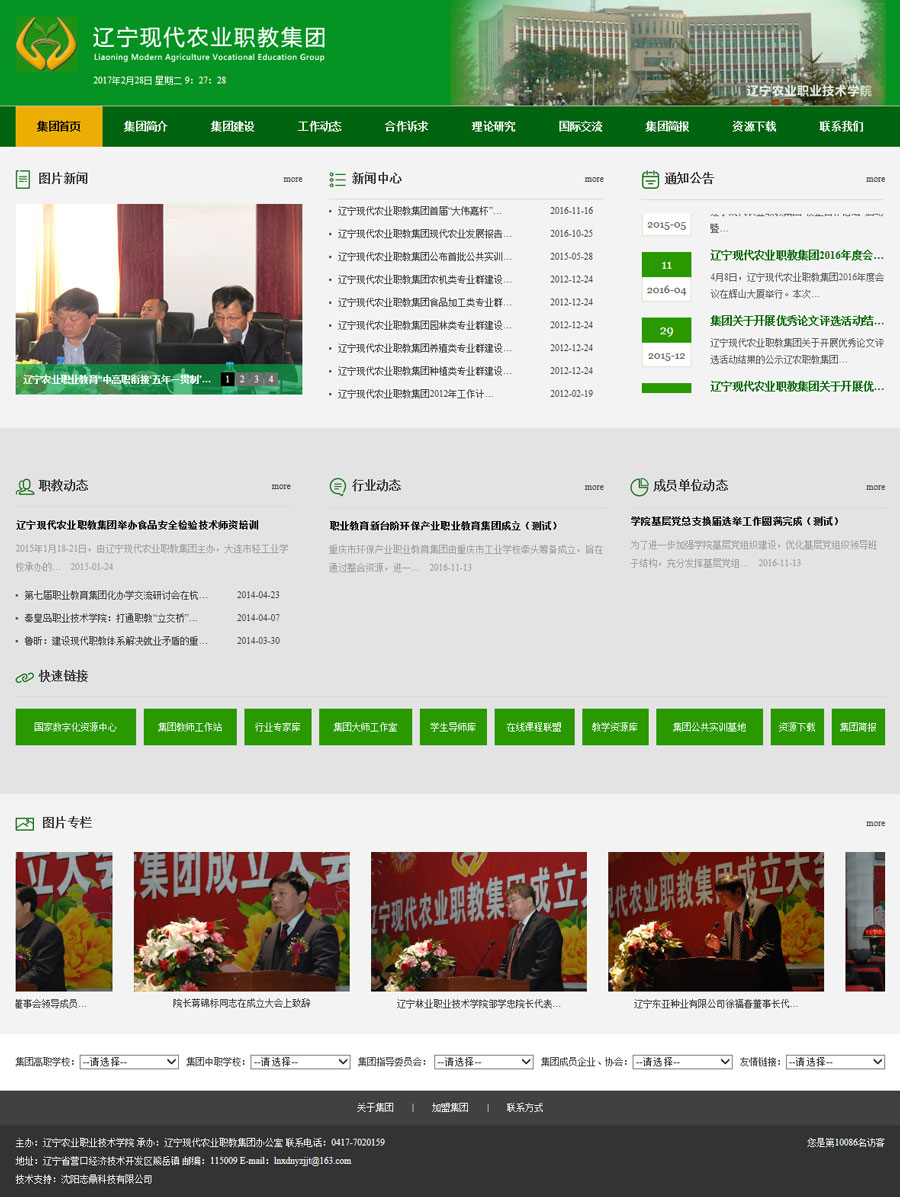900x1197 pixels.
Task: Click more link beside 成员单位动态
Action: (876, 487)
